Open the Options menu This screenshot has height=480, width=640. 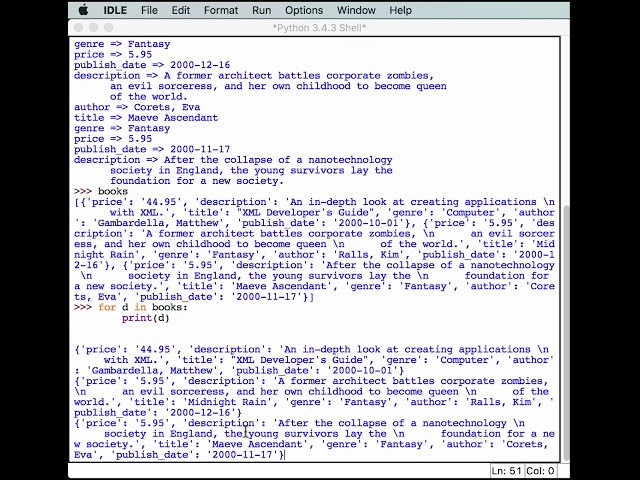(x=304, y=10)
